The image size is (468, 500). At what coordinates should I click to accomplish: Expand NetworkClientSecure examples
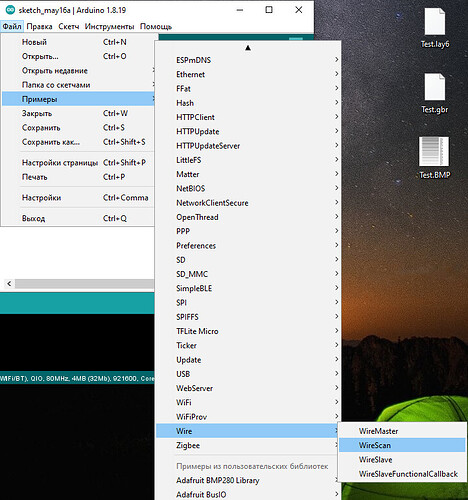click(x=248, y=203)
